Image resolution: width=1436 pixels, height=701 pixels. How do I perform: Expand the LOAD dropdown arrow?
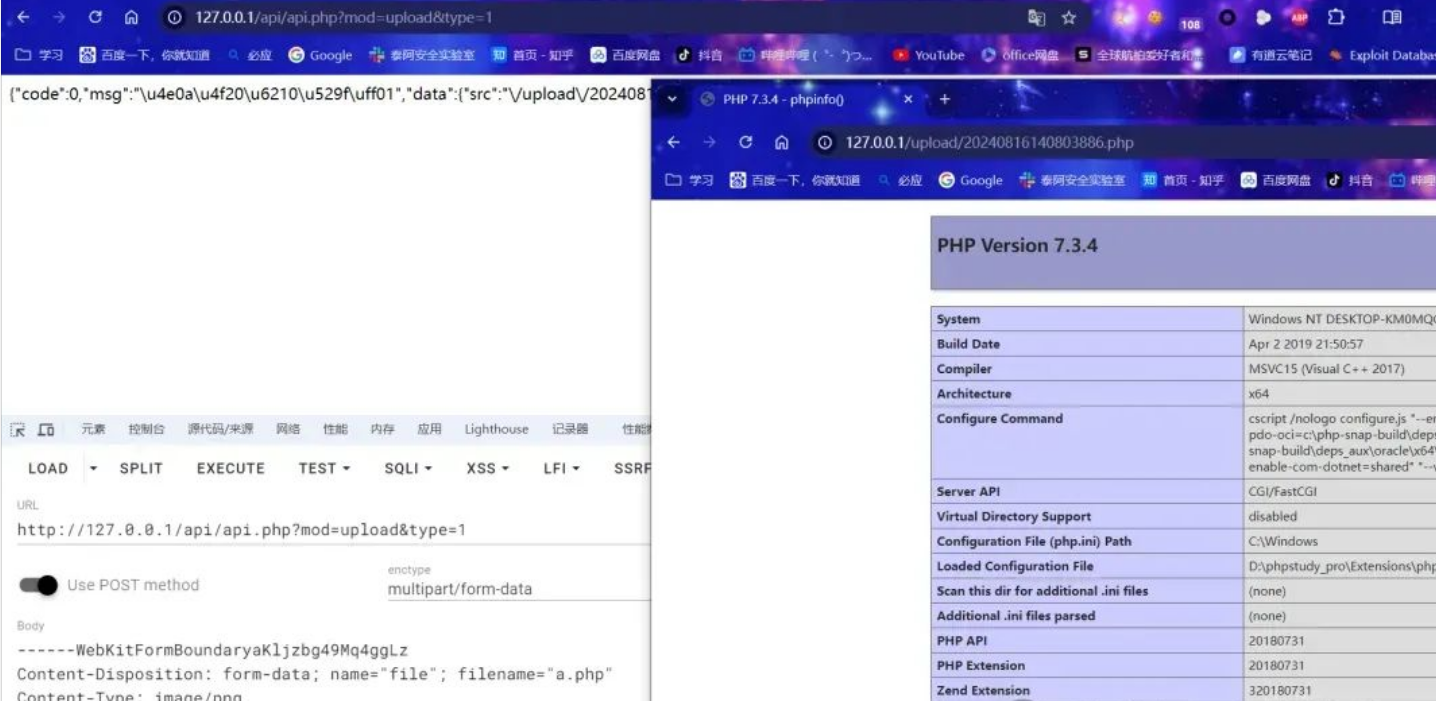(94, 469)
